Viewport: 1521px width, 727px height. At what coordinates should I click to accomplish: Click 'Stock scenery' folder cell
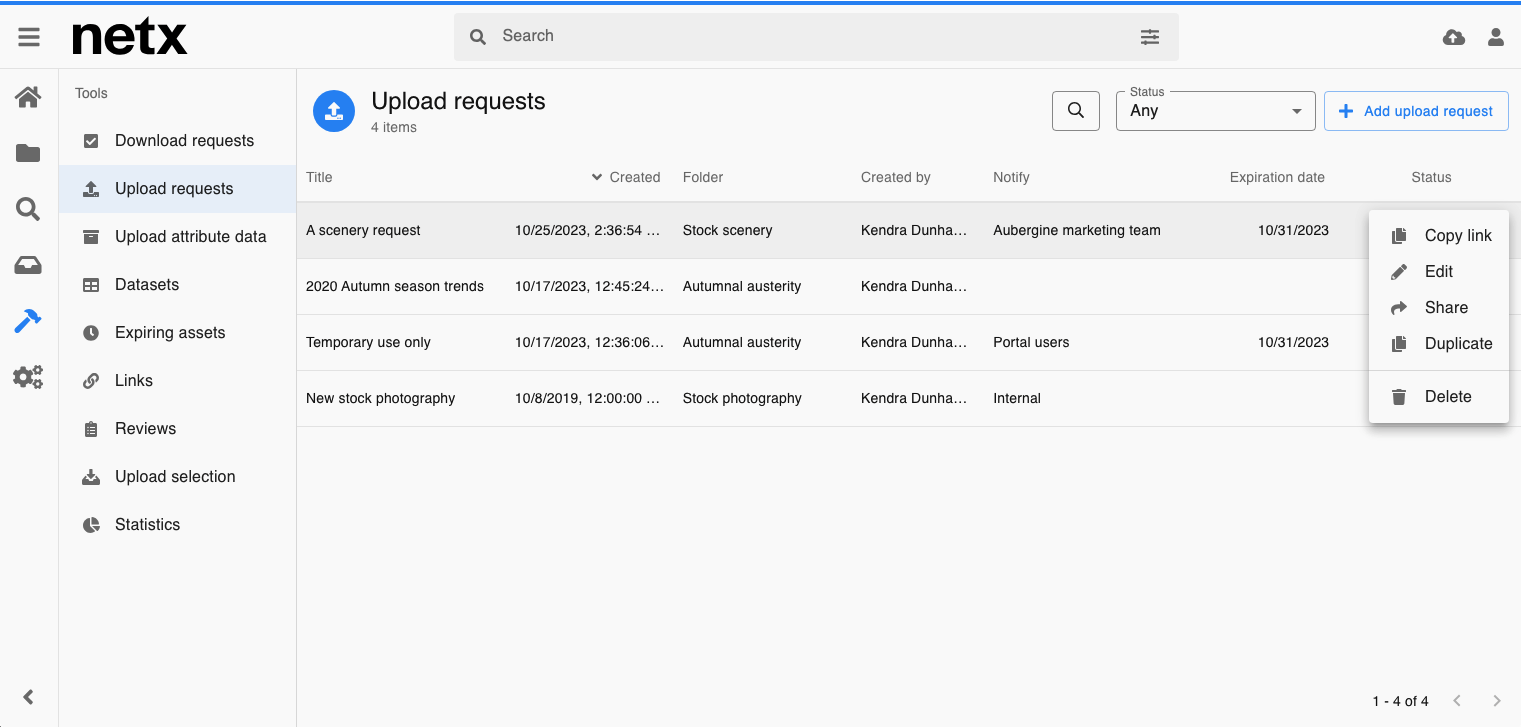(727, 230)
